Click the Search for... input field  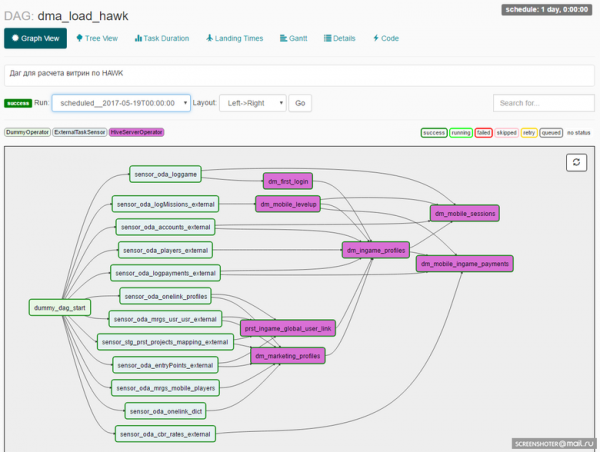537,102
